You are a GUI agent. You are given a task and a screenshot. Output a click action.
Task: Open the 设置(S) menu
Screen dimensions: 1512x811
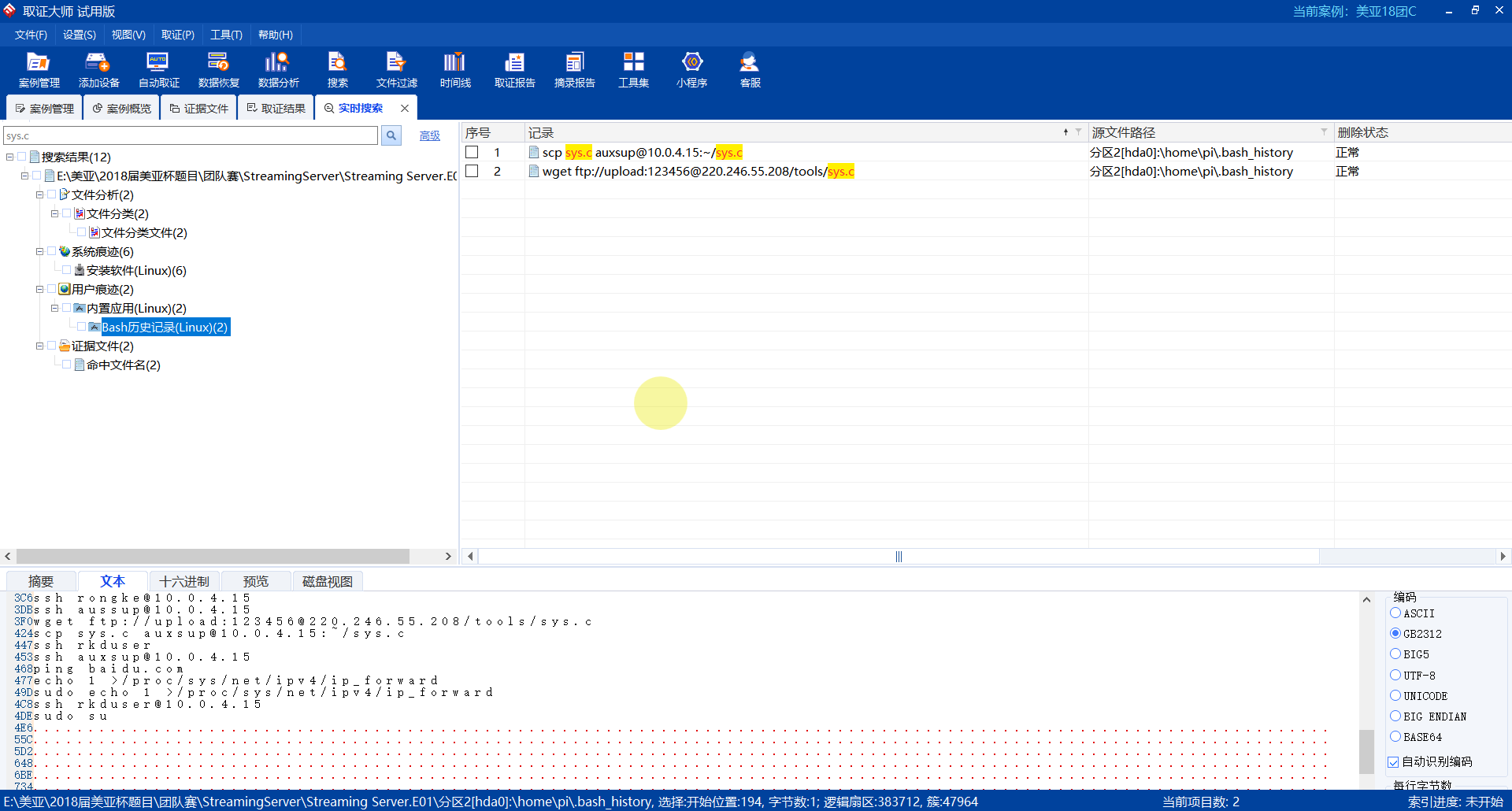pyautogui.click(x=80, y=35)
